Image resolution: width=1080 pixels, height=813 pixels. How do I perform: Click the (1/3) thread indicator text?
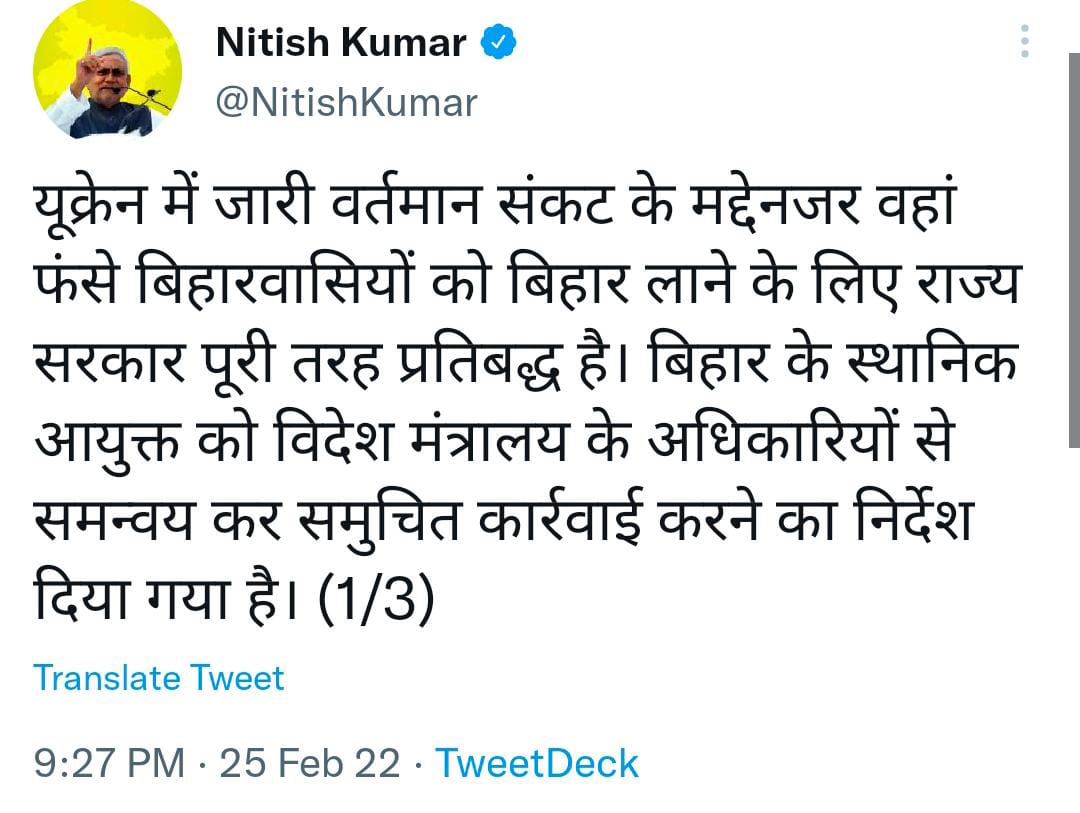376,598
